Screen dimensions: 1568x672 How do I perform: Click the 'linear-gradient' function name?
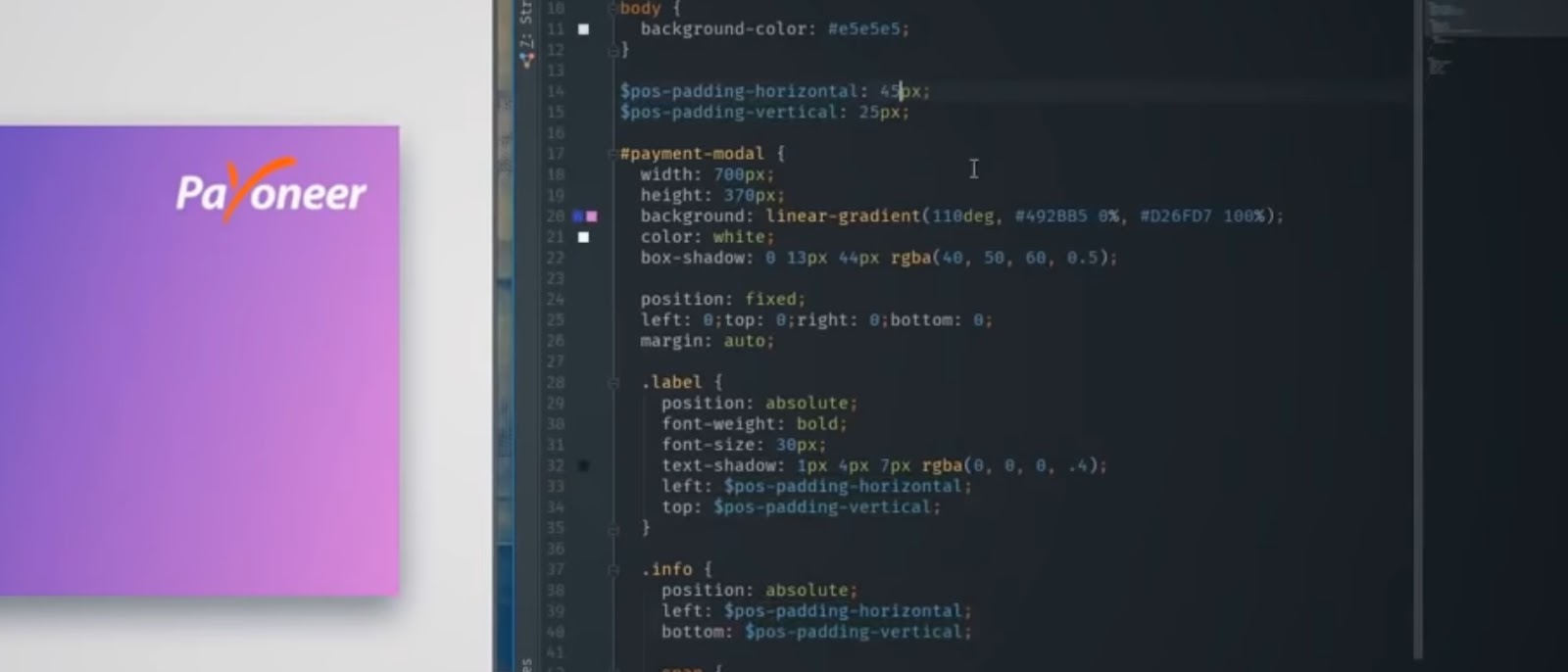pyautogui.click(x=843, y=216)
